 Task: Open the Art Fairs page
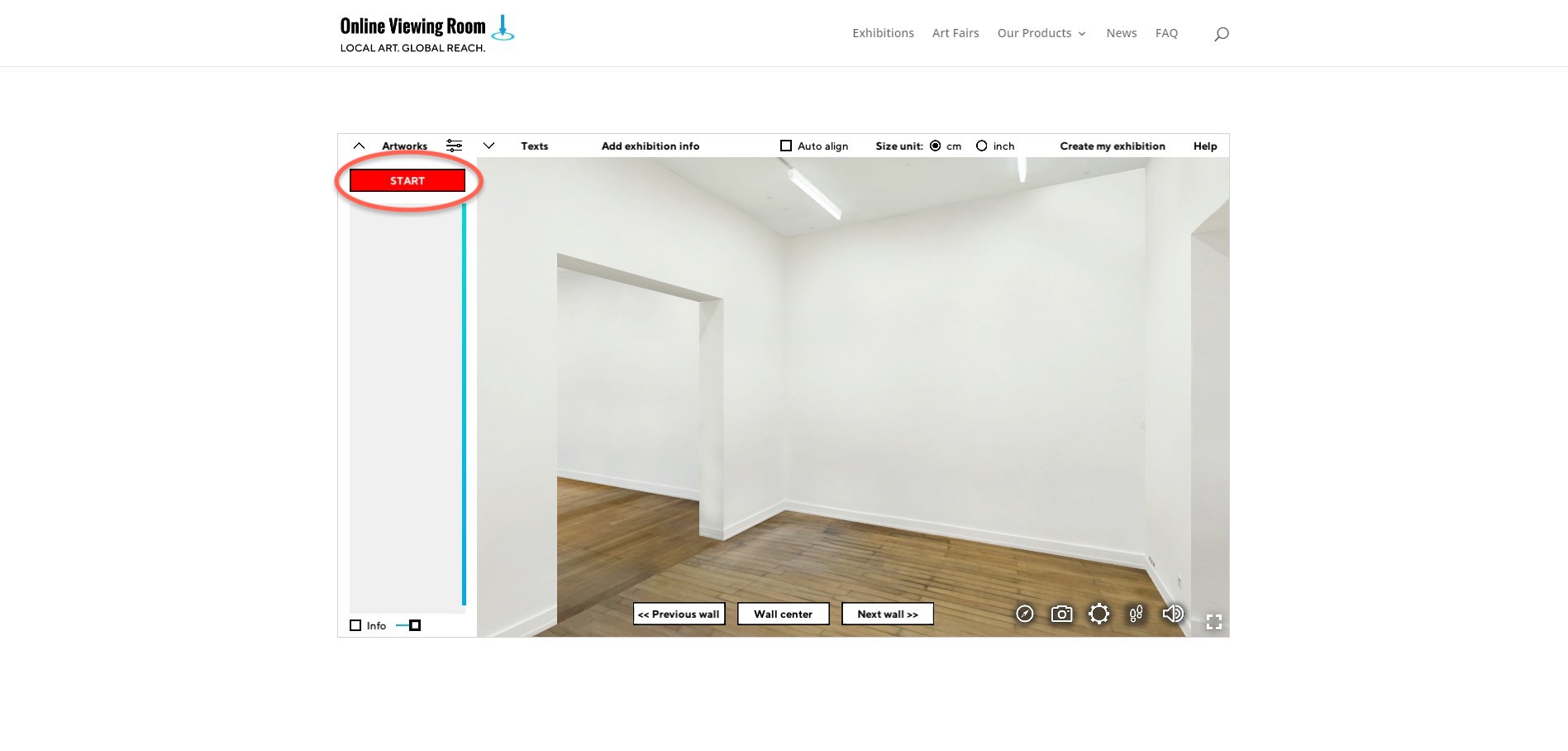(x=956, y=33)
